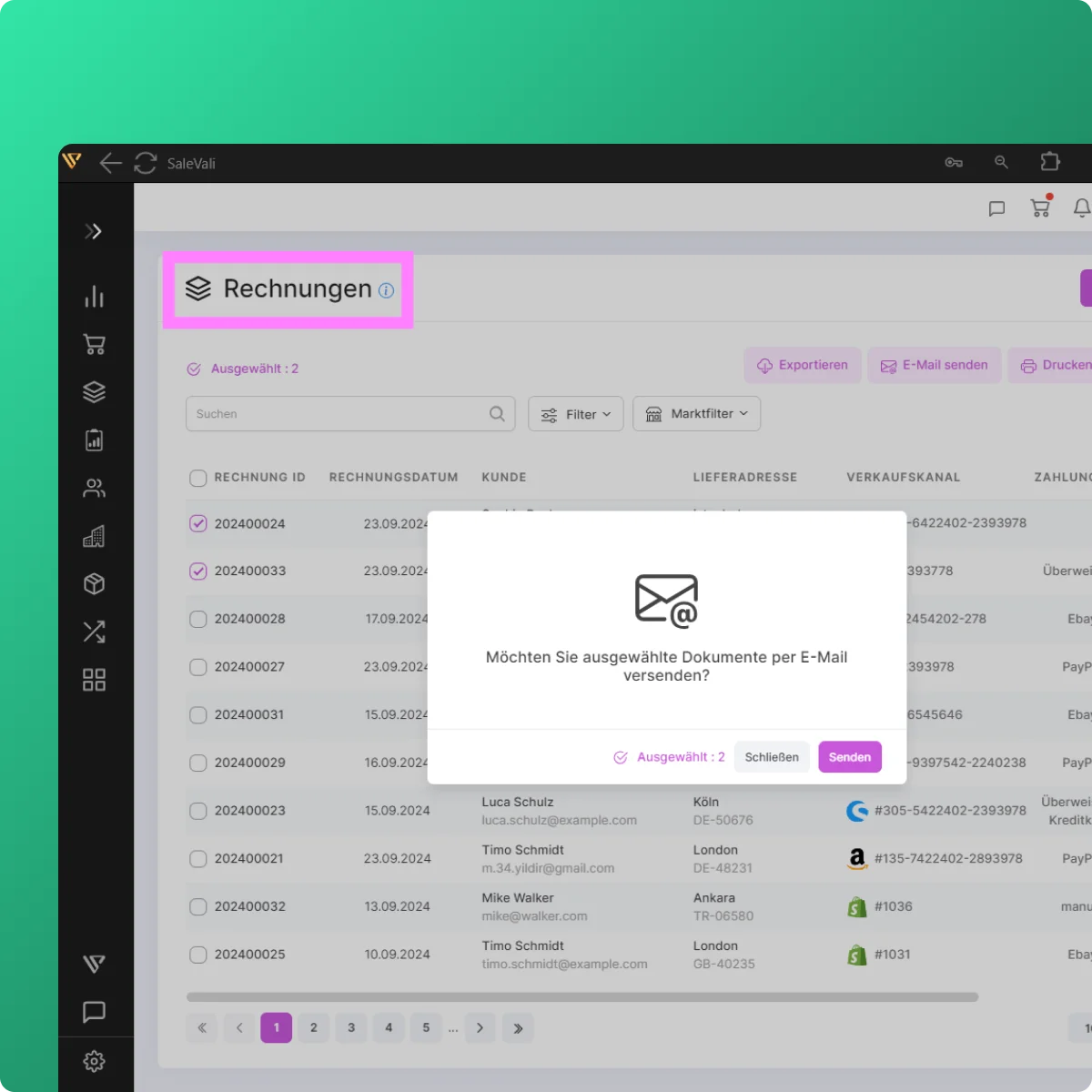This screenshot has height=1092, width=1092.
Task: Open the statistics bar chart sidebar icon
Action: 94,297
